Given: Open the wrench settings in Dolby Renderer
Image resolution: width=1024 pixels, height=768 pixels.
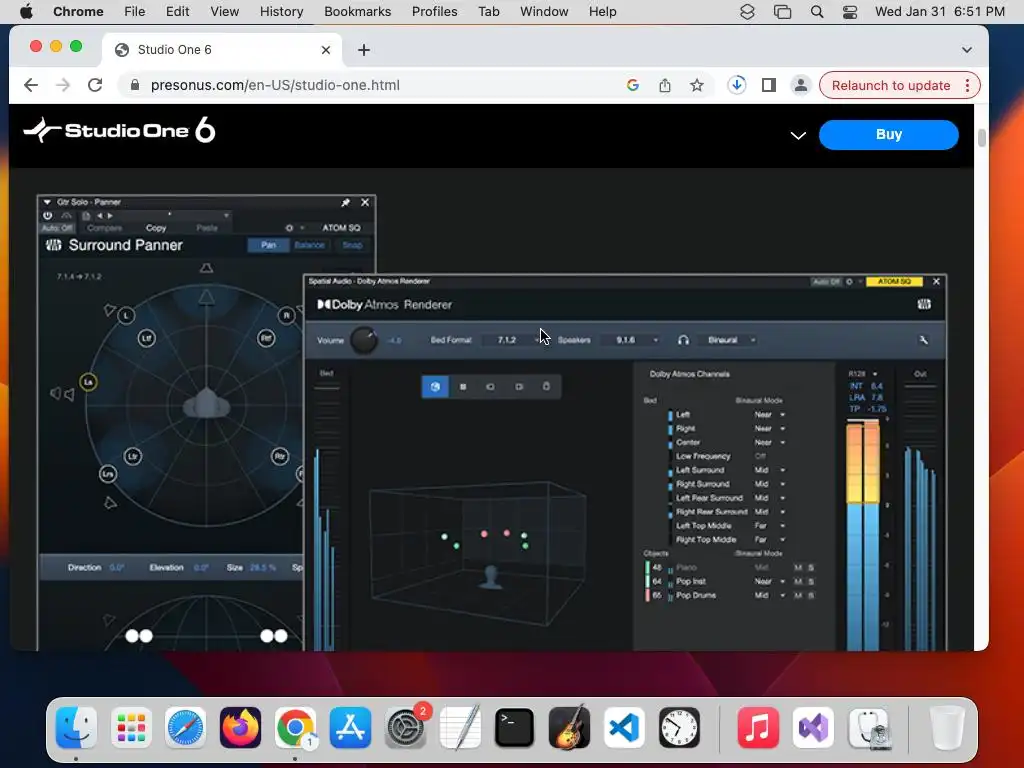Looking at the screenshot, I should tap(923, 340).
